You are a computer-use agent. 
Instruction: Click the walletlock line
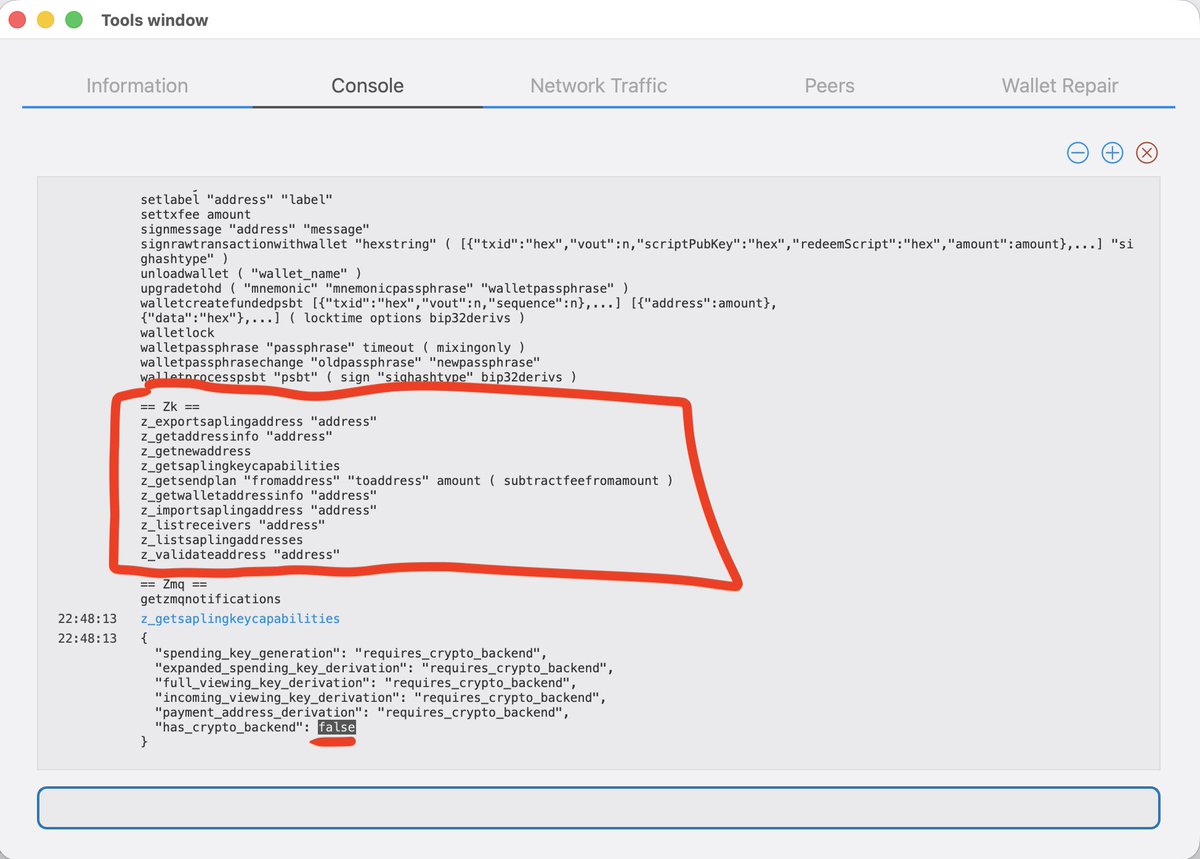tap(178, 333)
